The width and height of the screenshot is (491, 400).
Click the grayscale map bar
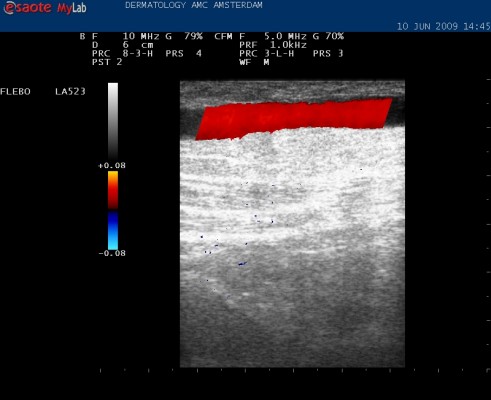[x=113, y=122]
